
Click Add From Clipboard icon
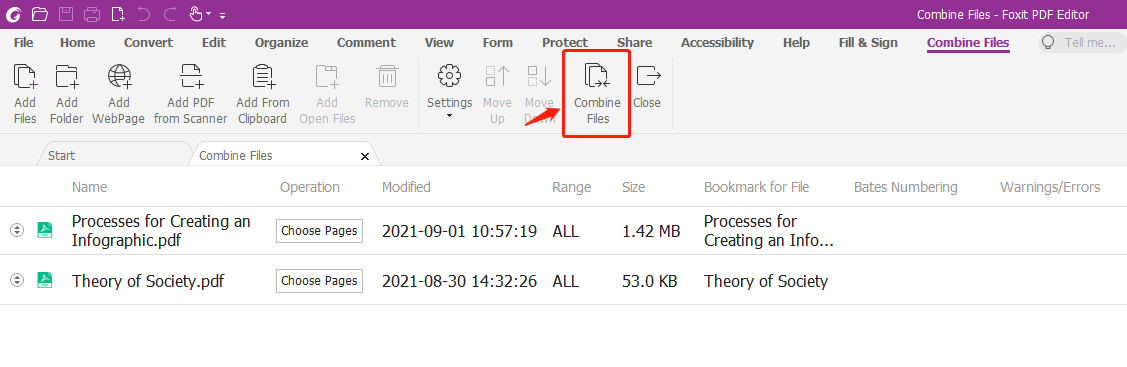(x=263, y=75)
